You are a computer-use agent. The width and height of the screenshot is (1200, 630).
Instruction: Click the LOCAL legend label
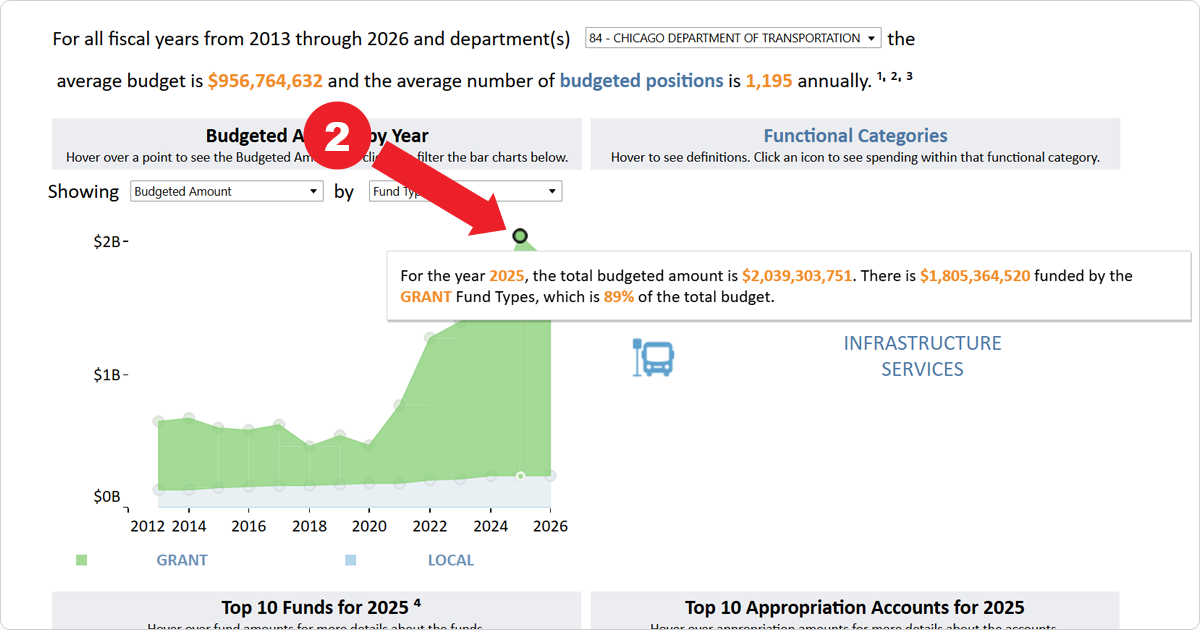tap(451, 560)
